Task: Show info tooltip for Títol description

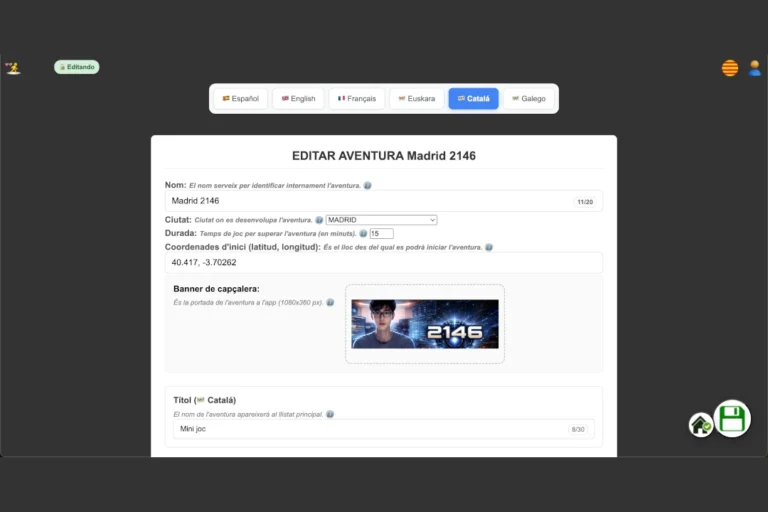Action: [330, 414]
